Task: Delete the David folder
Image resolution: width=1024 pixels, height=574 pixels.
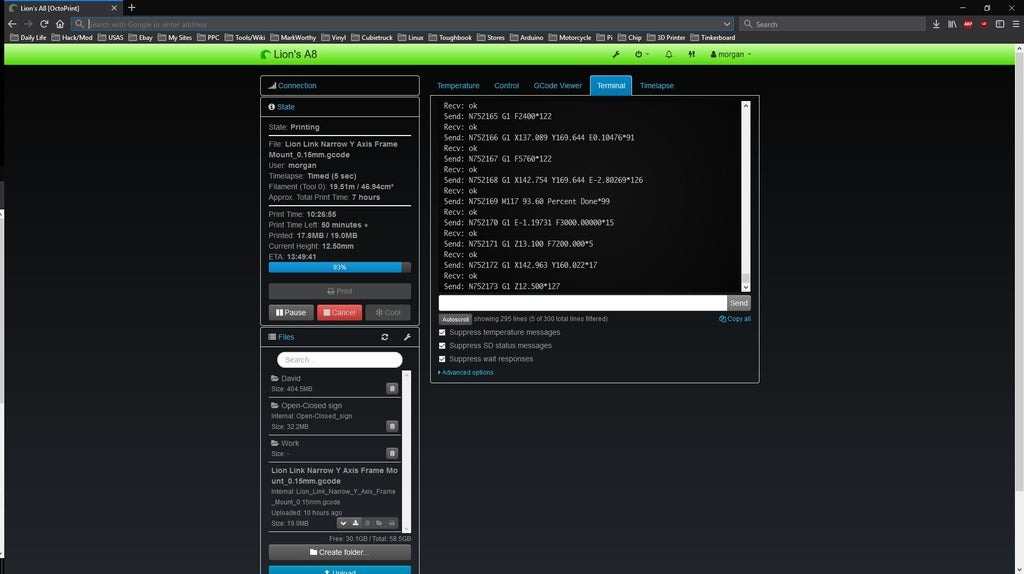Action: coord(392,389)
